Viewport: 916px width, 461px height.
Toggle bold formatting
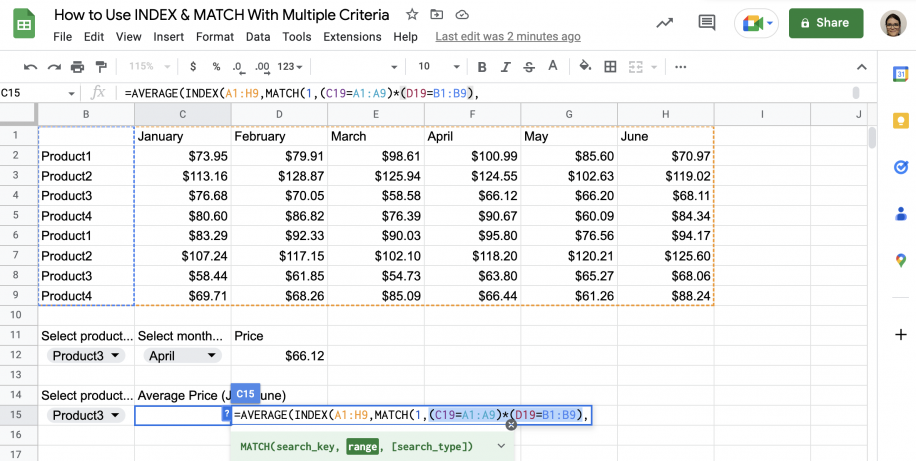[482, 67]
